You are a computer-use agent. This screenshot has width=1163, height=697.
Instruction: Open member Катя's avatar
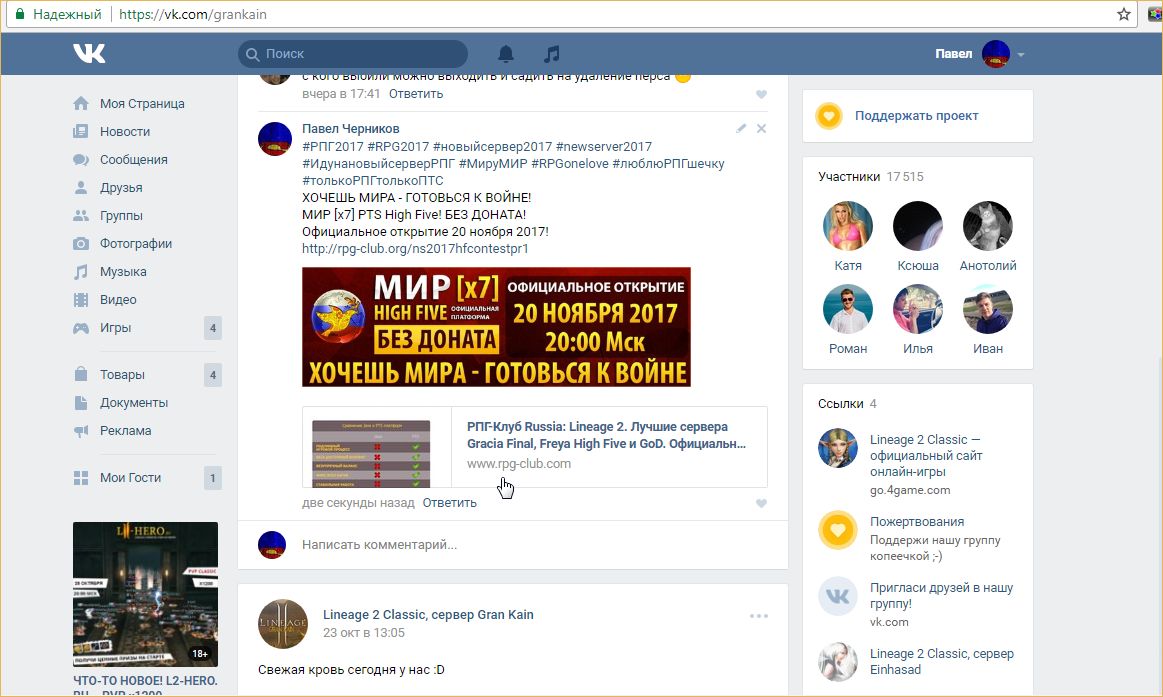[x=848, y=225]
